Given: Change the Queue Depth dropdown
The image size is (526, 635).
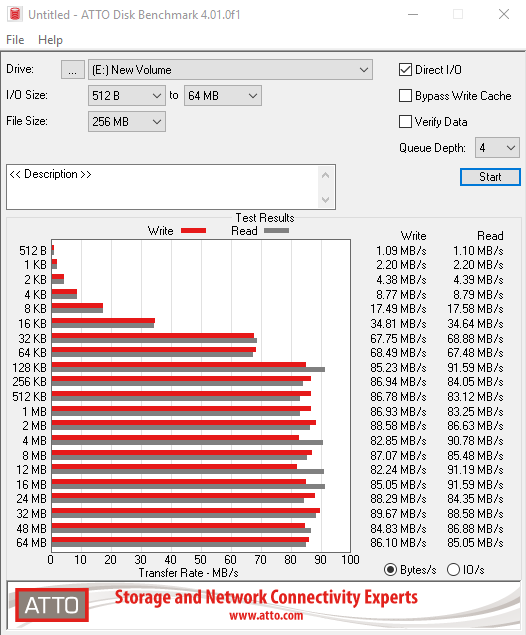Looking at the screenshot, I should pyautogui.click(x=497, y=148).
